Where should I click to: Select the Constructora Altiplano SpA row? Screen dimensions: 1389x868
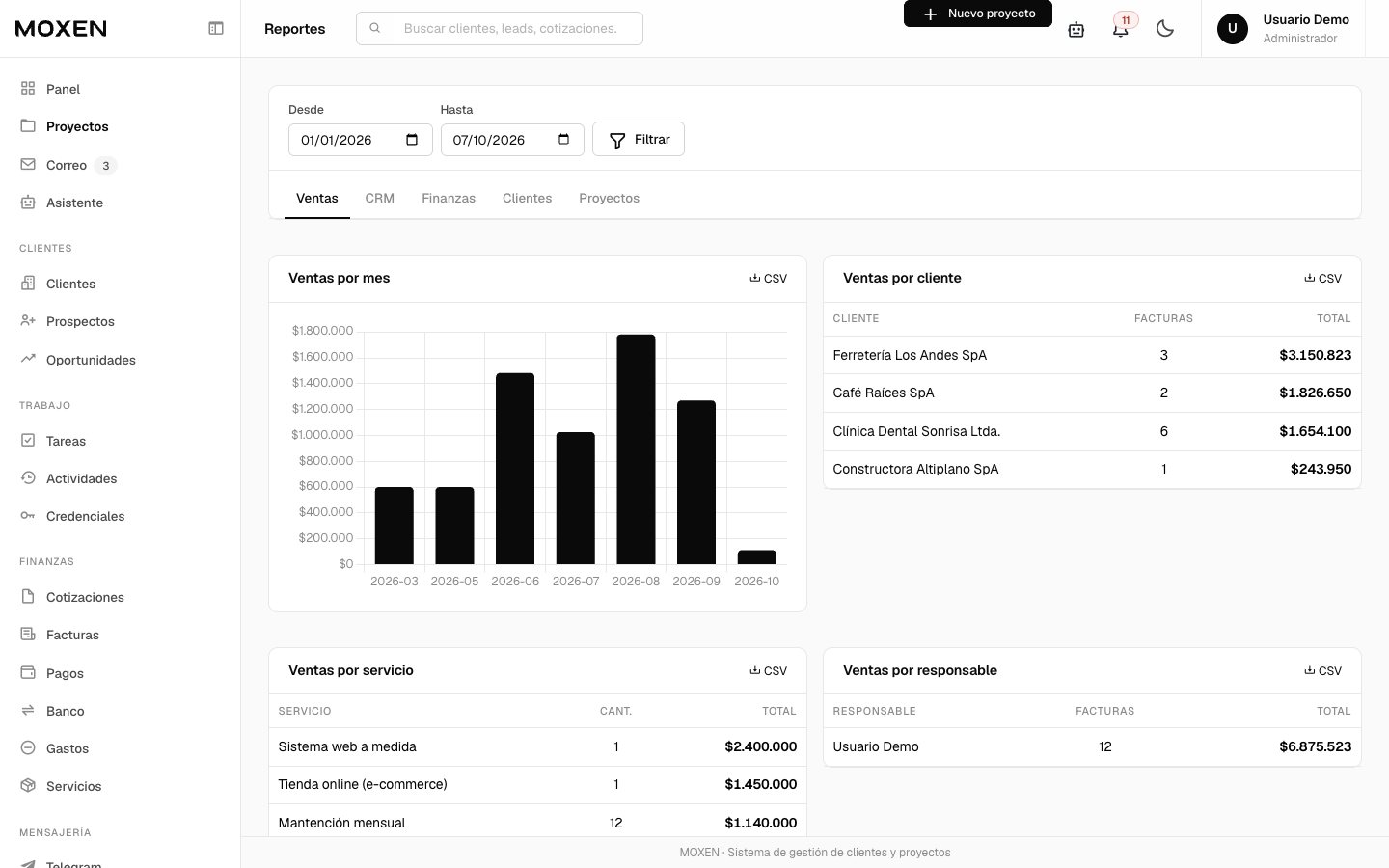pyautogui.click(x=1092, y=469)
